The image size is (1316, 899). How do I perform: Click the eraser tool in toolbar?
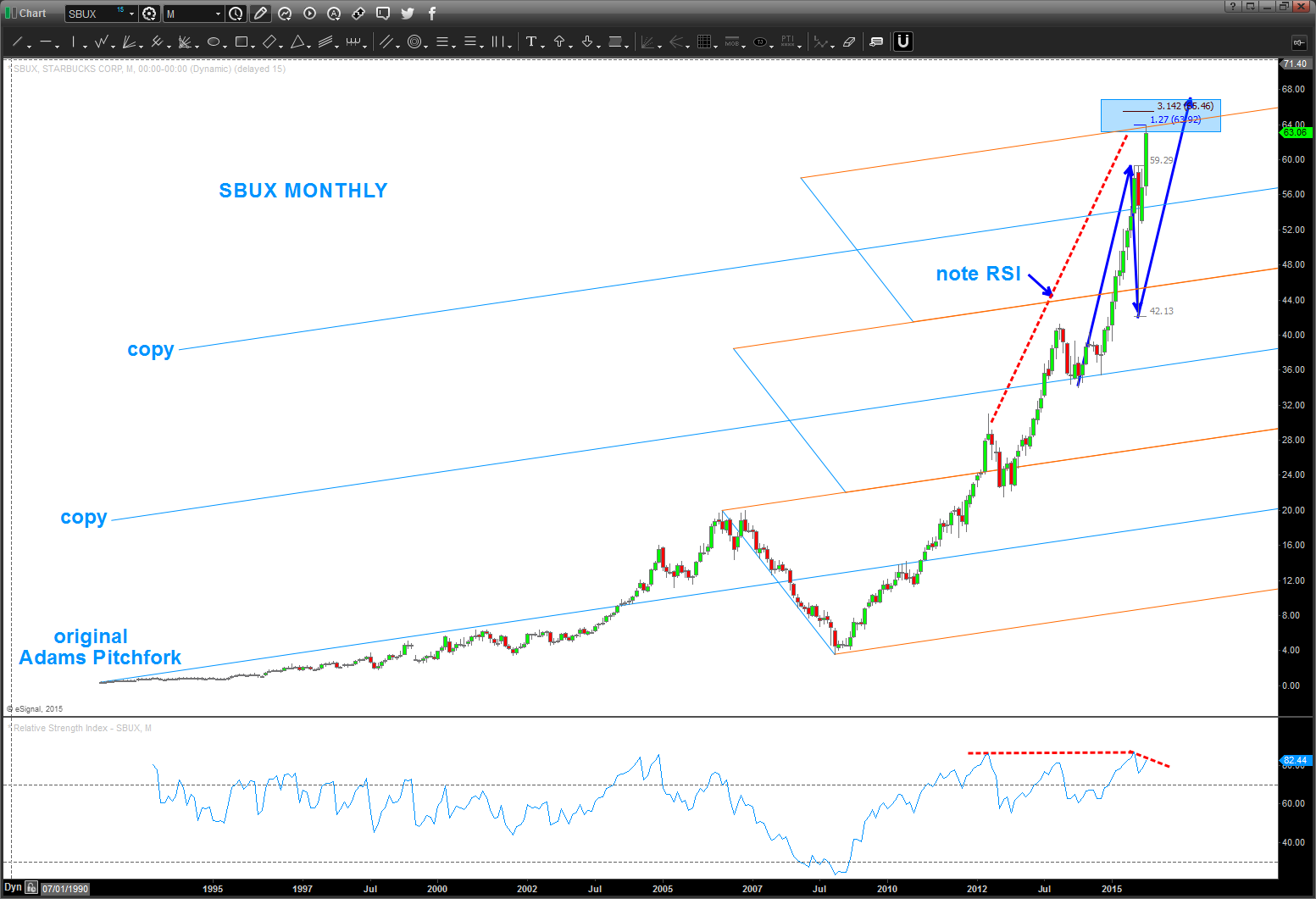pos(849,42)
